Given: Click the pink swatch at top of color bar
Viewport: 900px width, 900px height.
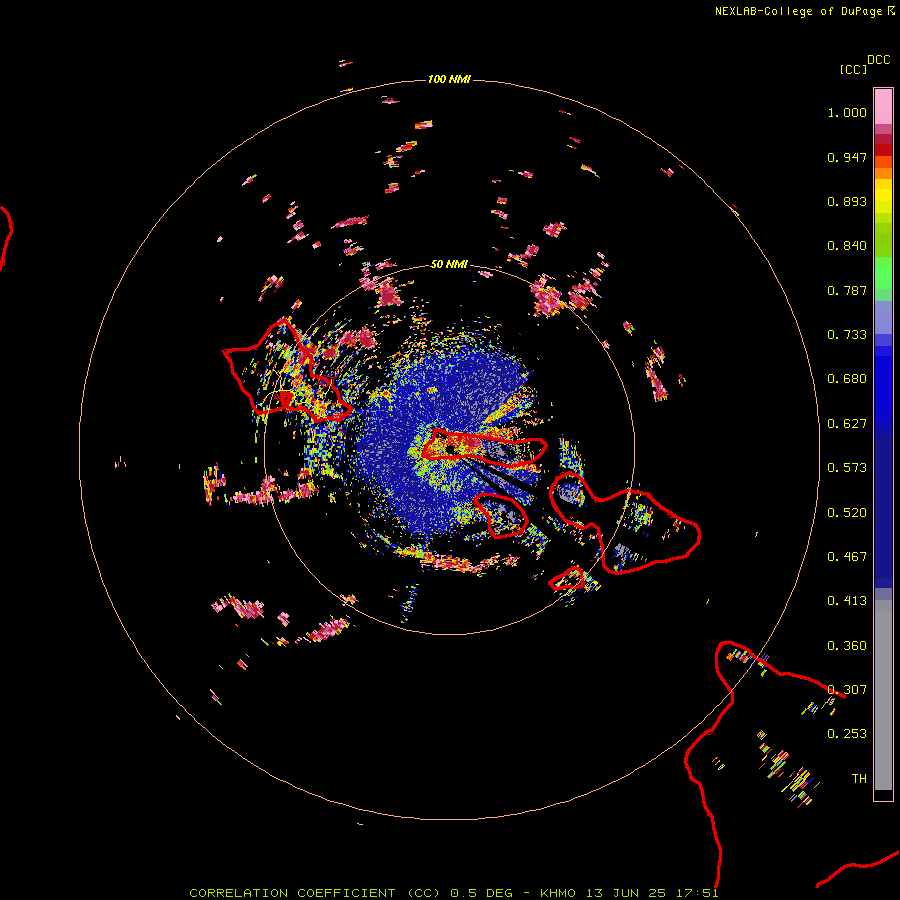Looking at the screenshot, I should click(x=883, y=106).
